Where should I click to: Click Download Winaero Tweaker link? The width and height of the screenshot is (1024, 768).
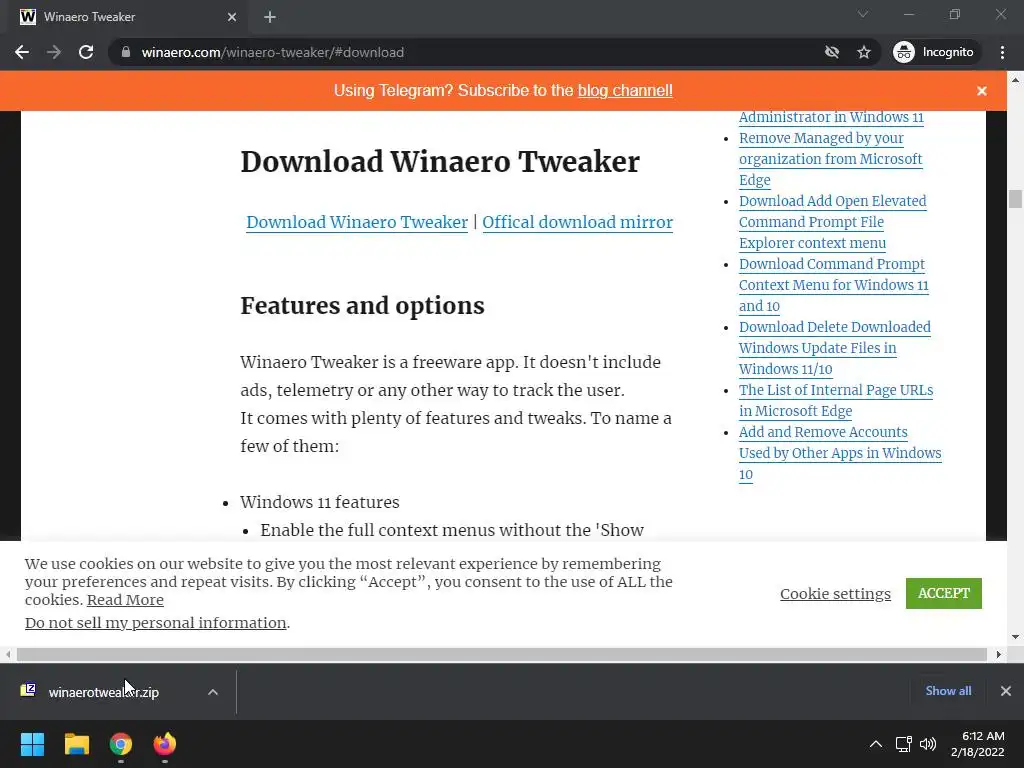click(357, 222)
